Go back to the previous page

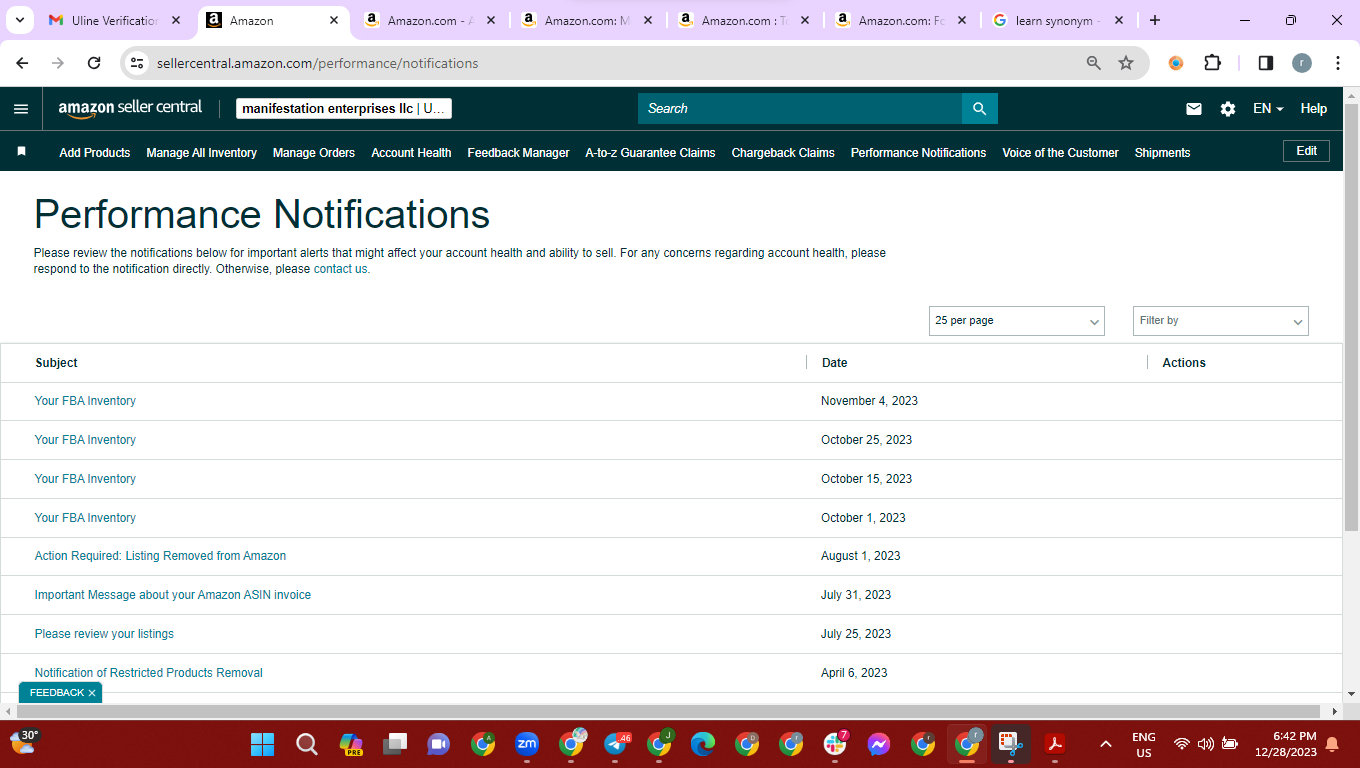pos(22,63)
